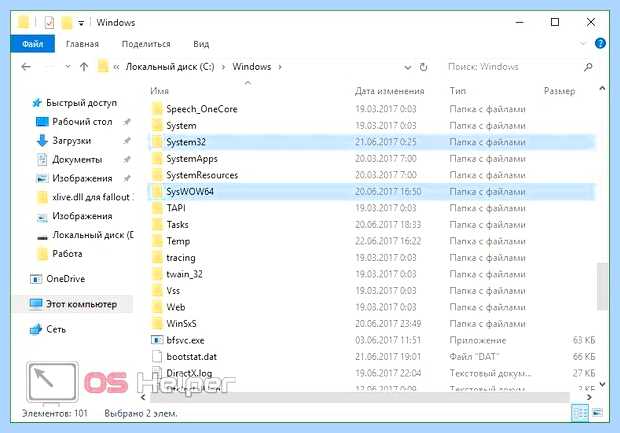Click the vertical scrollbar up arrow
This screenshot has height=433, width=620.
602,89
